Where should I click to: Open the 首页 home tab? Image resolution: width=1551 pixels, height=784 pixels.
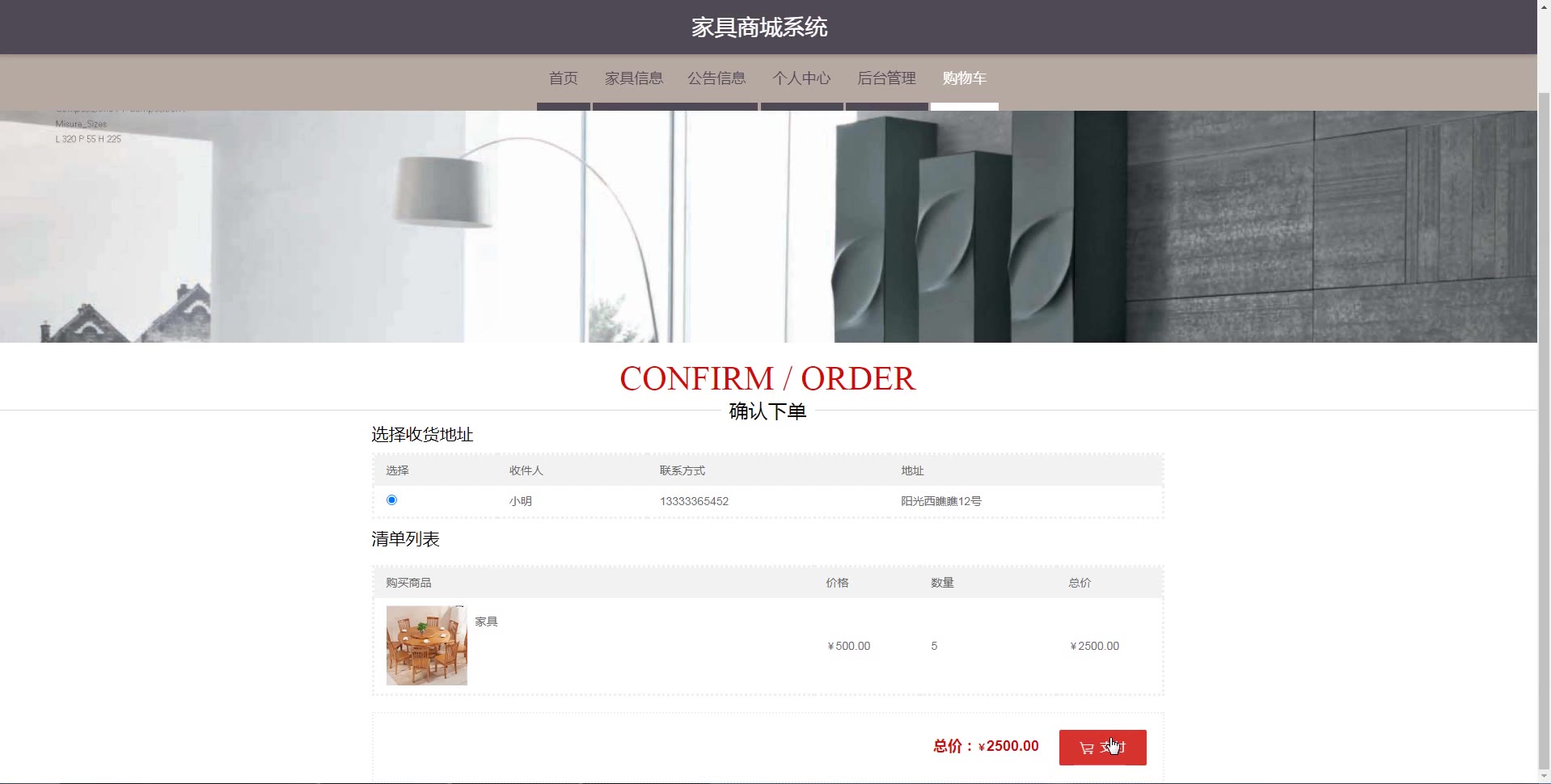point(564,78)
